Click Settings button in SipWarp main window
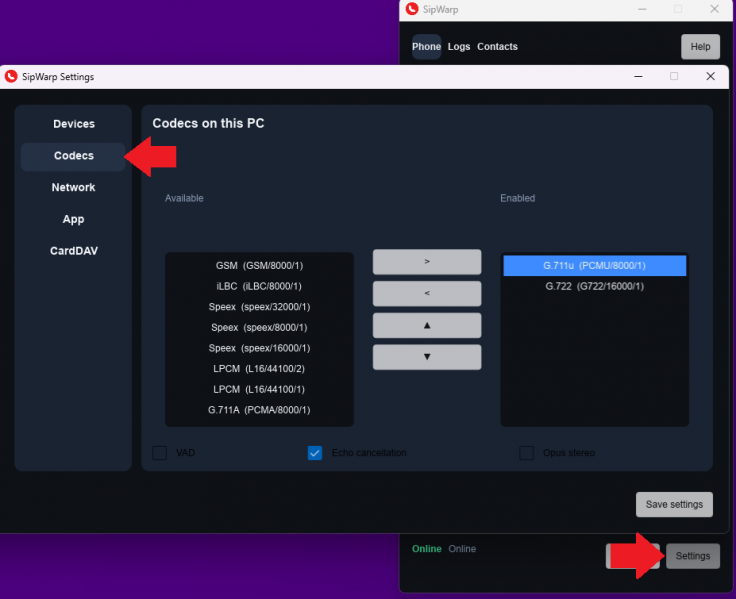 pos(693,556)
